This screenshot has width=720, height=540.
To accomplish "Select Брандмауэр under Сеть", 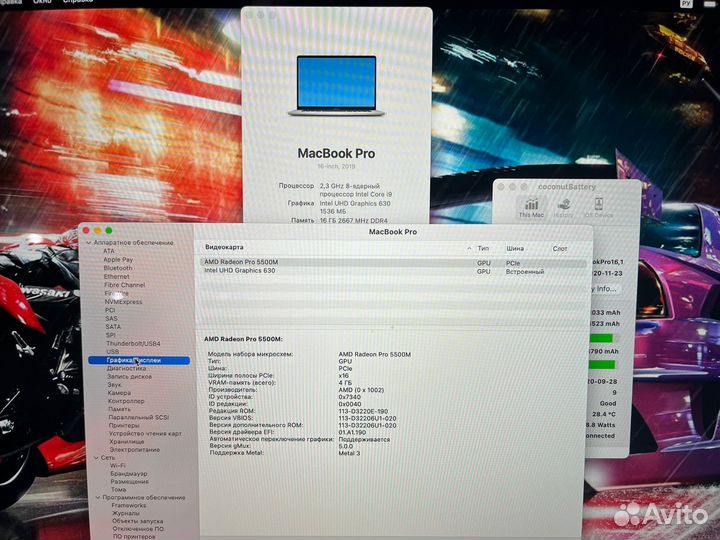I will 129,473.
